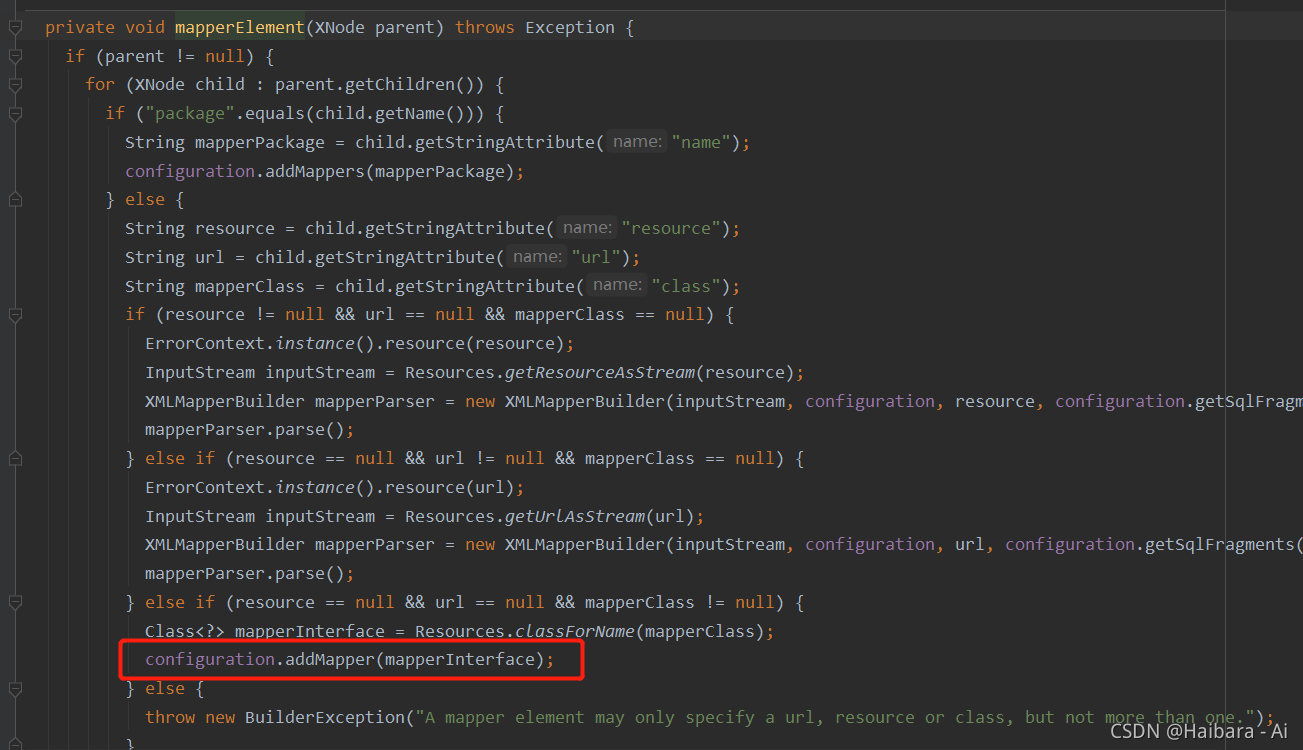Click the 'String url' variable declaration
Viewport: 1303px width, 750px height.
(x=175, y=257)
